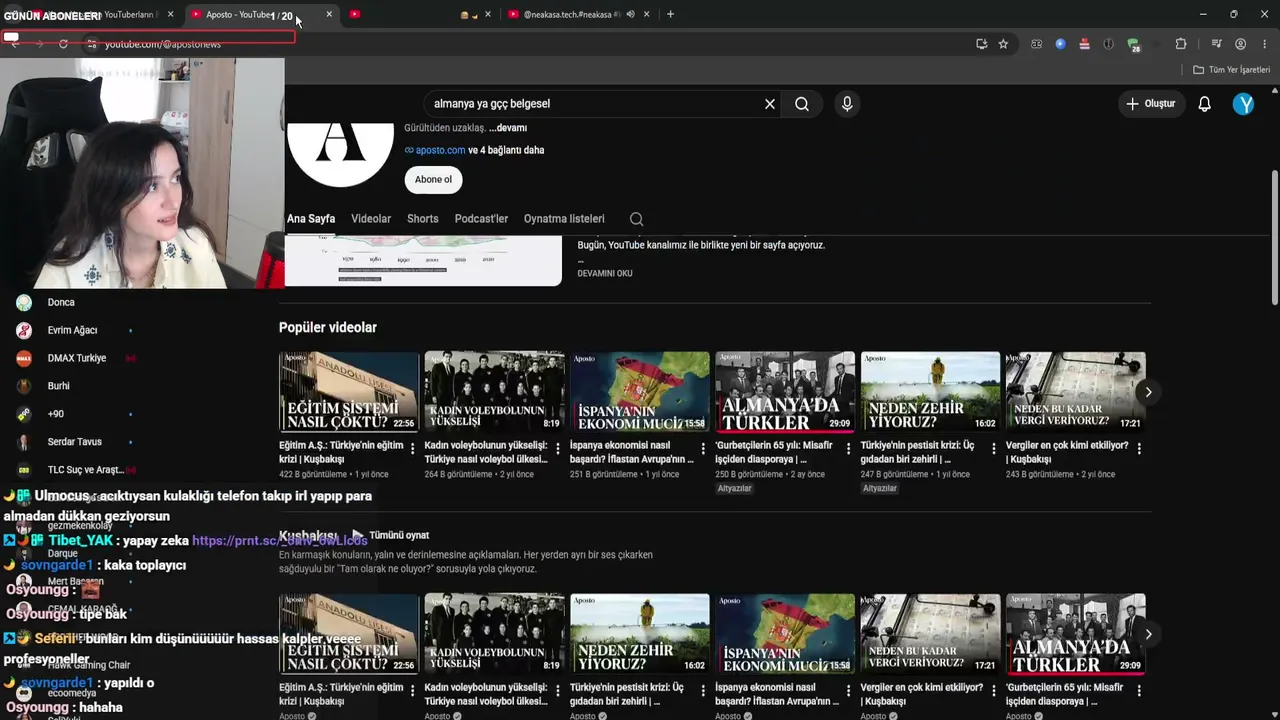Open a new browser tab
This screenshot has width=1280, height=720.
pos(670,14)
